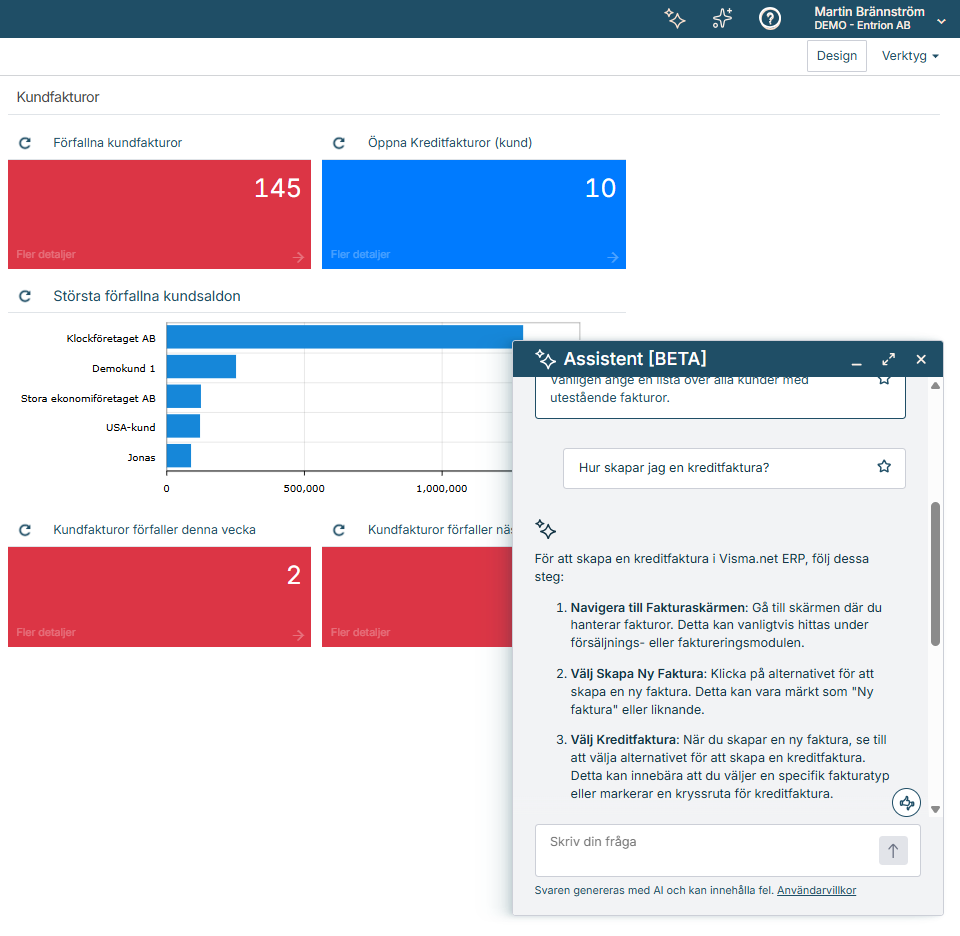960x936 pixels.
Task: Click arrow icon on Förfallna kundfakturor tile
Action: pos(298,257)
